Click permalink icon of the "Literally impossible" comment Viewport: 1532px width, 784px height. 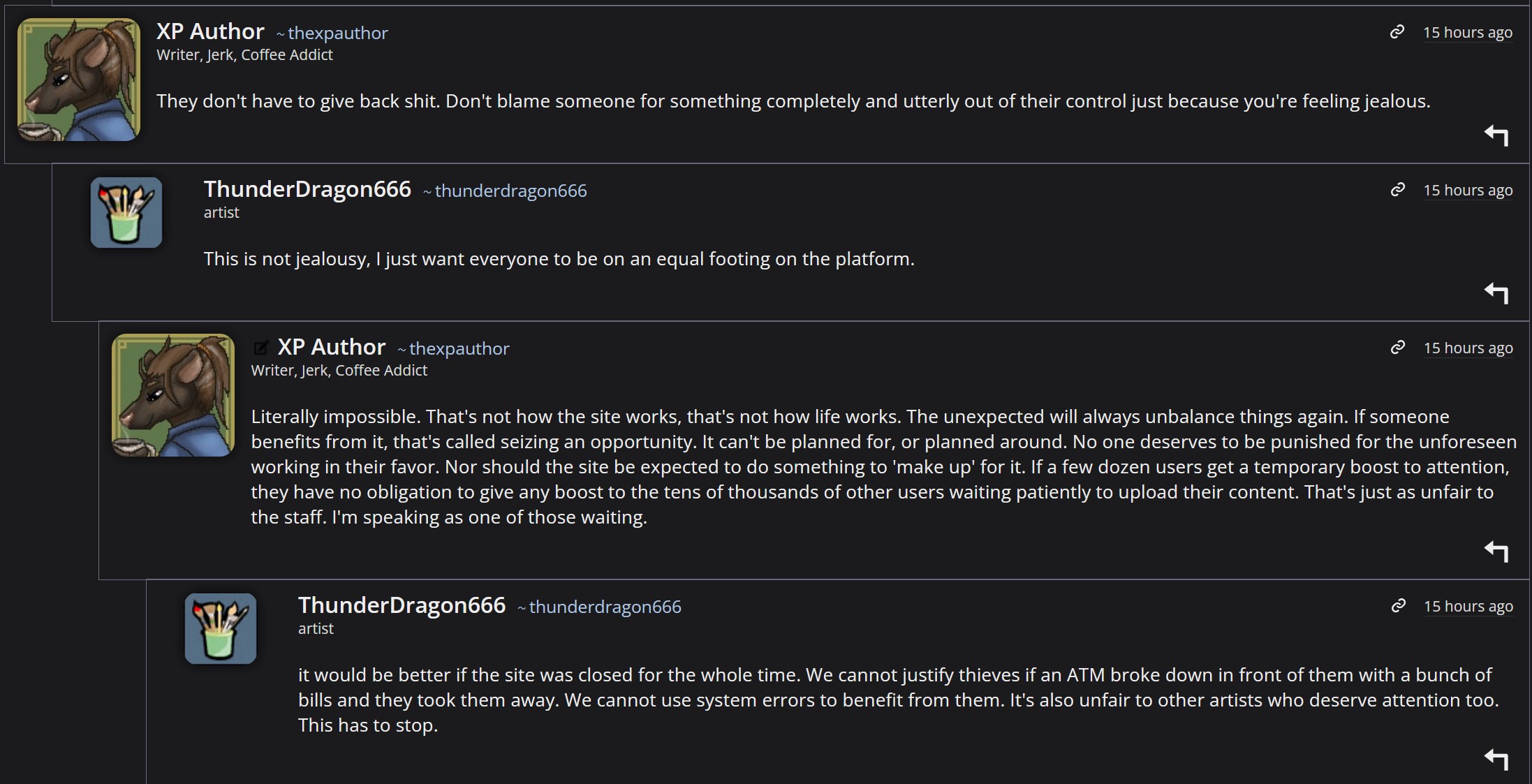pyautogui.click(x=1398, y=348)
